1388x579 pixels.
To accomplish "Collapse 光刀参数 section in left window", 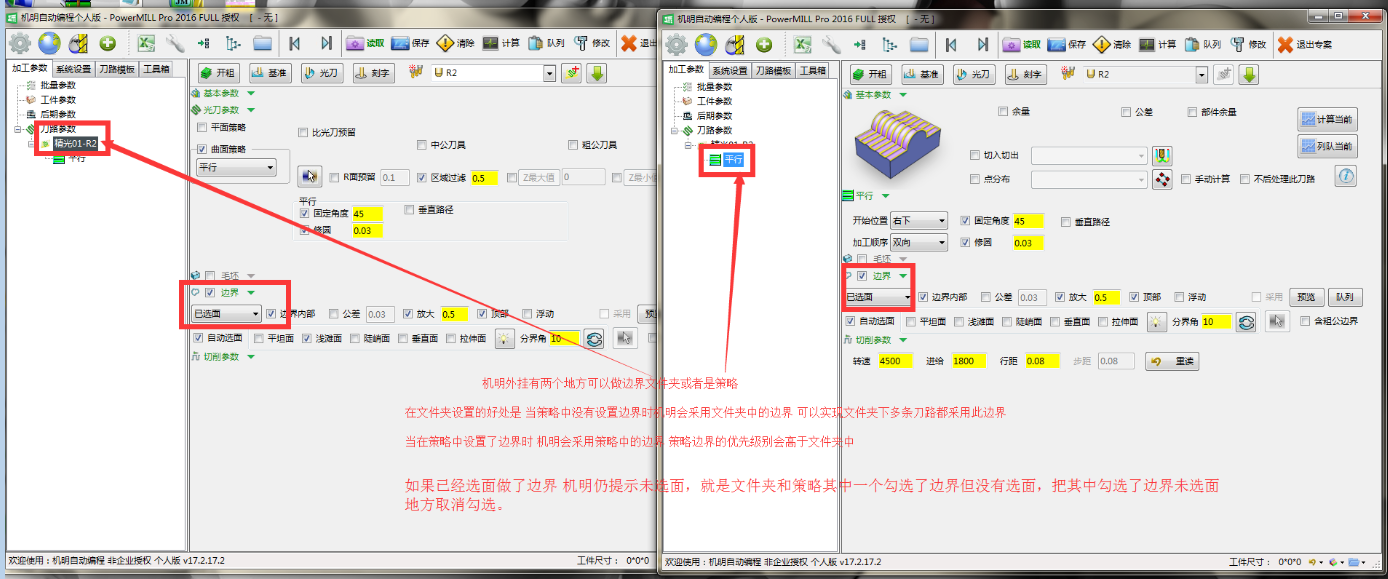I will (x=252, y=109).
